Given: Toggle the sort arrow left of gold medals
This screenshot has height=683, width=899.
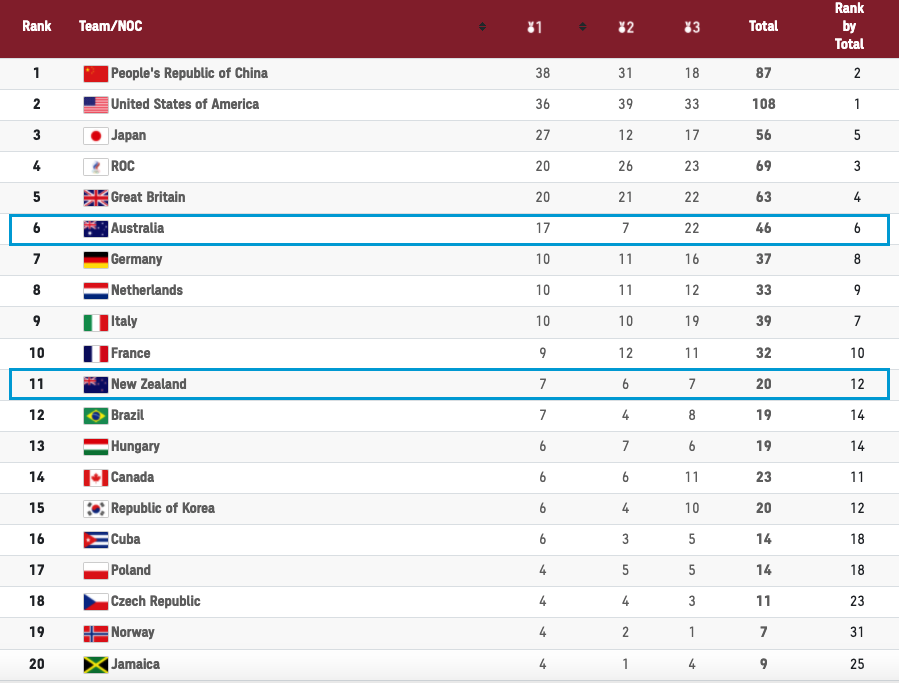Looking at the screenshot, I should pos(483,27).
